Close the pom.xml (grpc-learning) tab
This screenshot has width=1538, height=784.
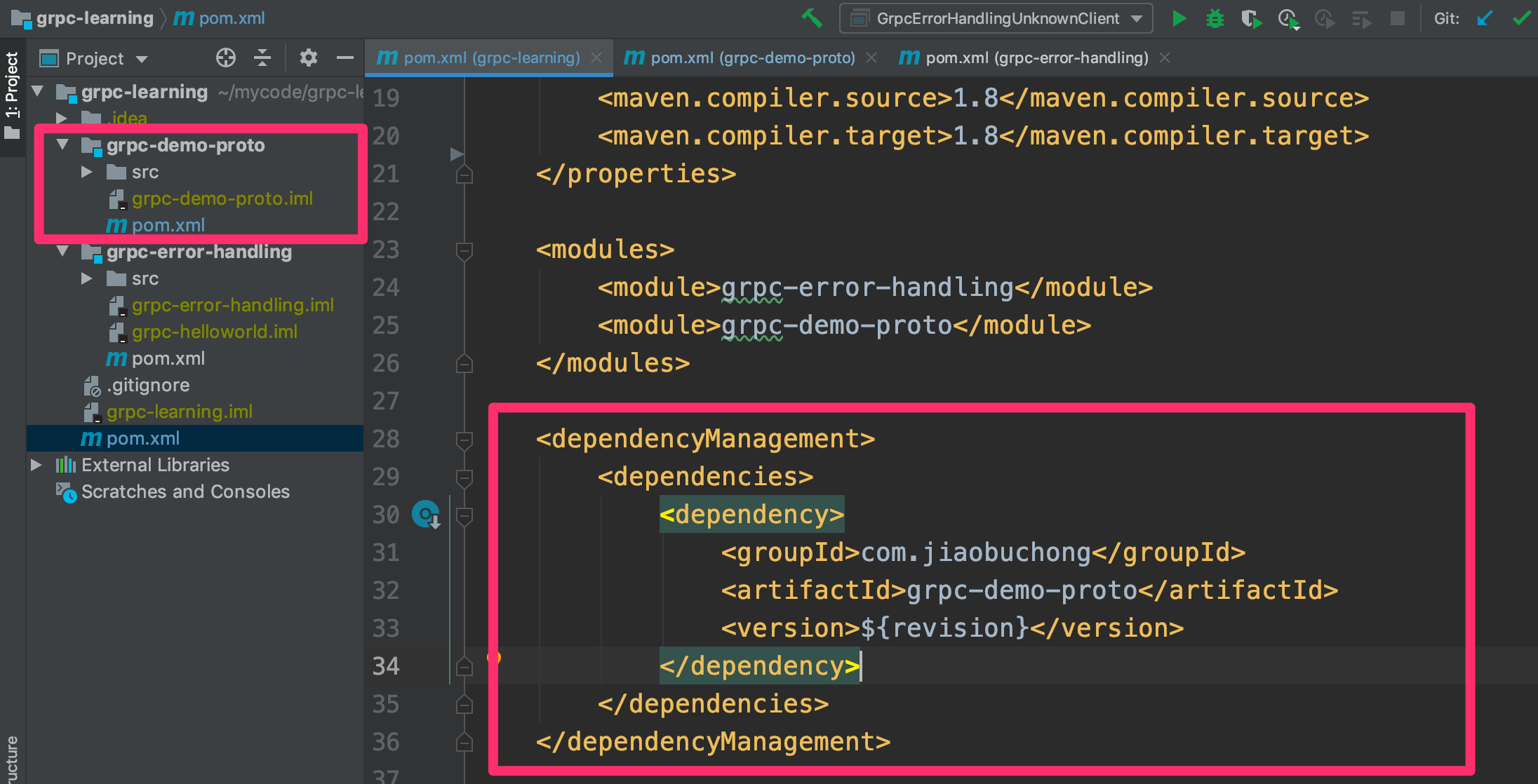[x=596, y=58]
